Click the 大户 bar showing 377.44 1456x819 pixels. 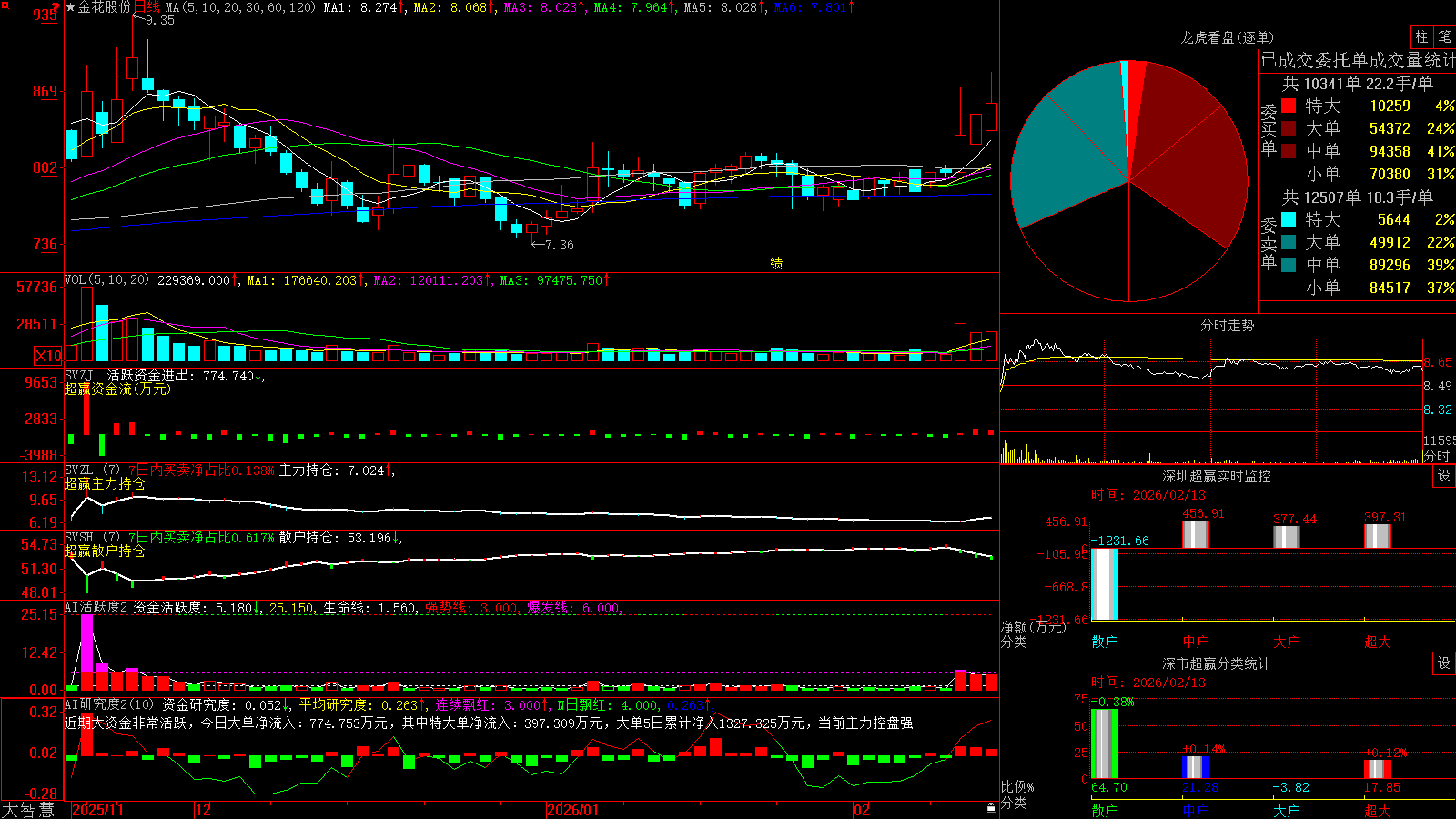click(x=1287, y=537)
